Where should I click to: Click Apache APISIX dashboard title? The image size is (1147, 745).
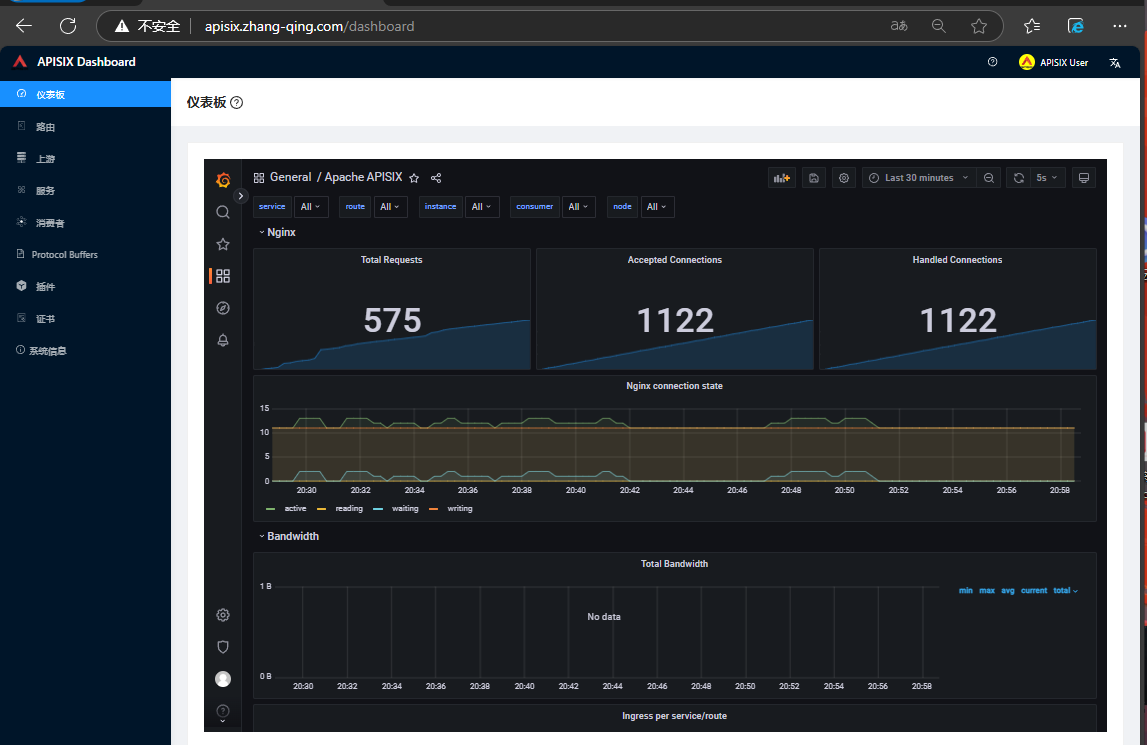click(x=363, y=177)
